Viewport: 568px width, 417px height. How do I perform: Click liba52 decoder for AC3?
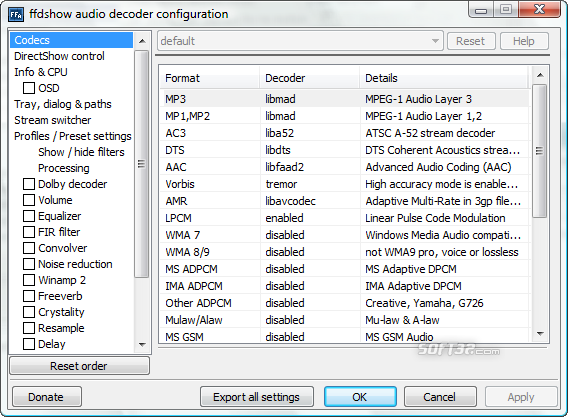point(280,133)
